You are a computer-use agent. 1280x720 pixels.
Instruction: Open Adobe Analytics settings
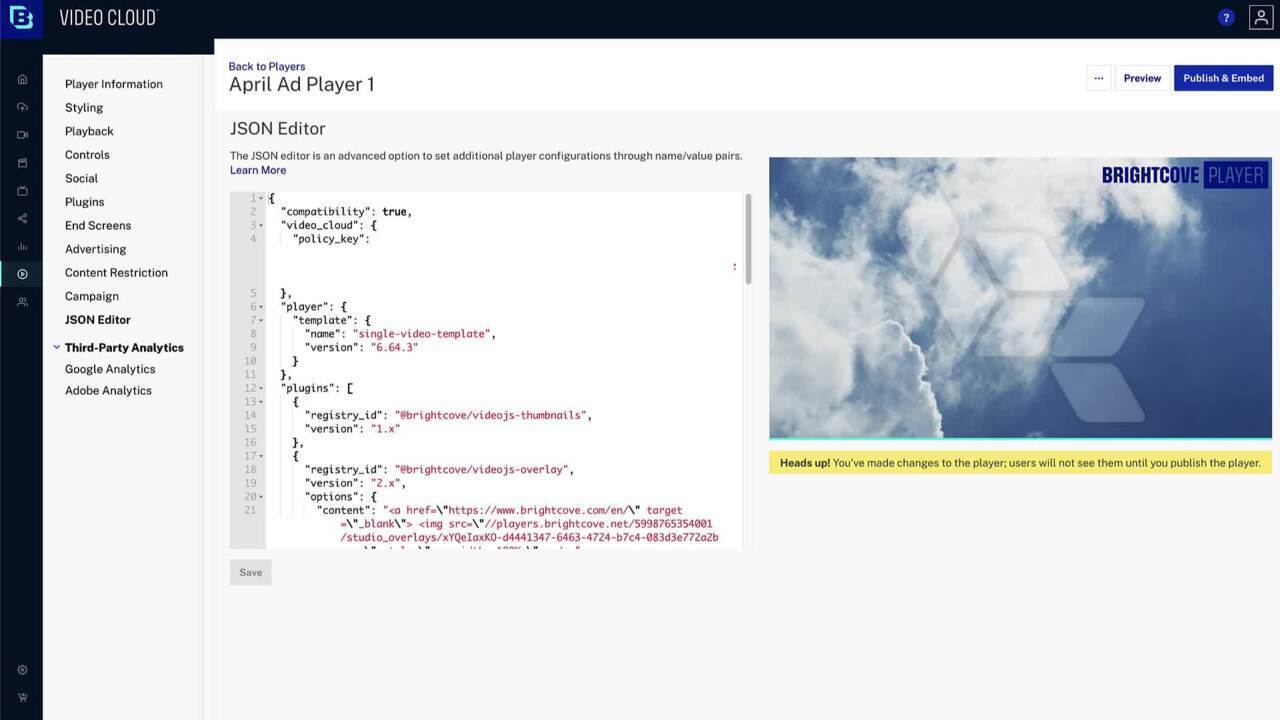point(108,391)
